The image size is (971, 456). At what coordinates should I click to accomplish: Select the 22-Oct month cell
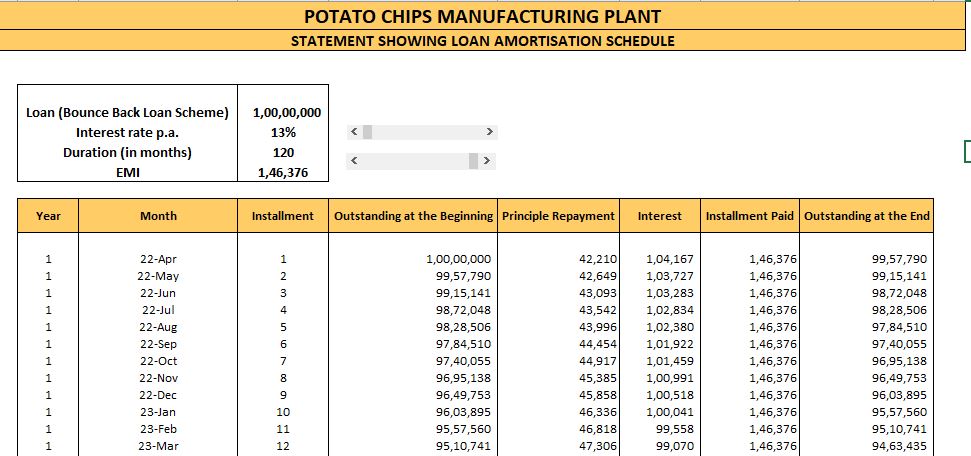coord(158,361)
